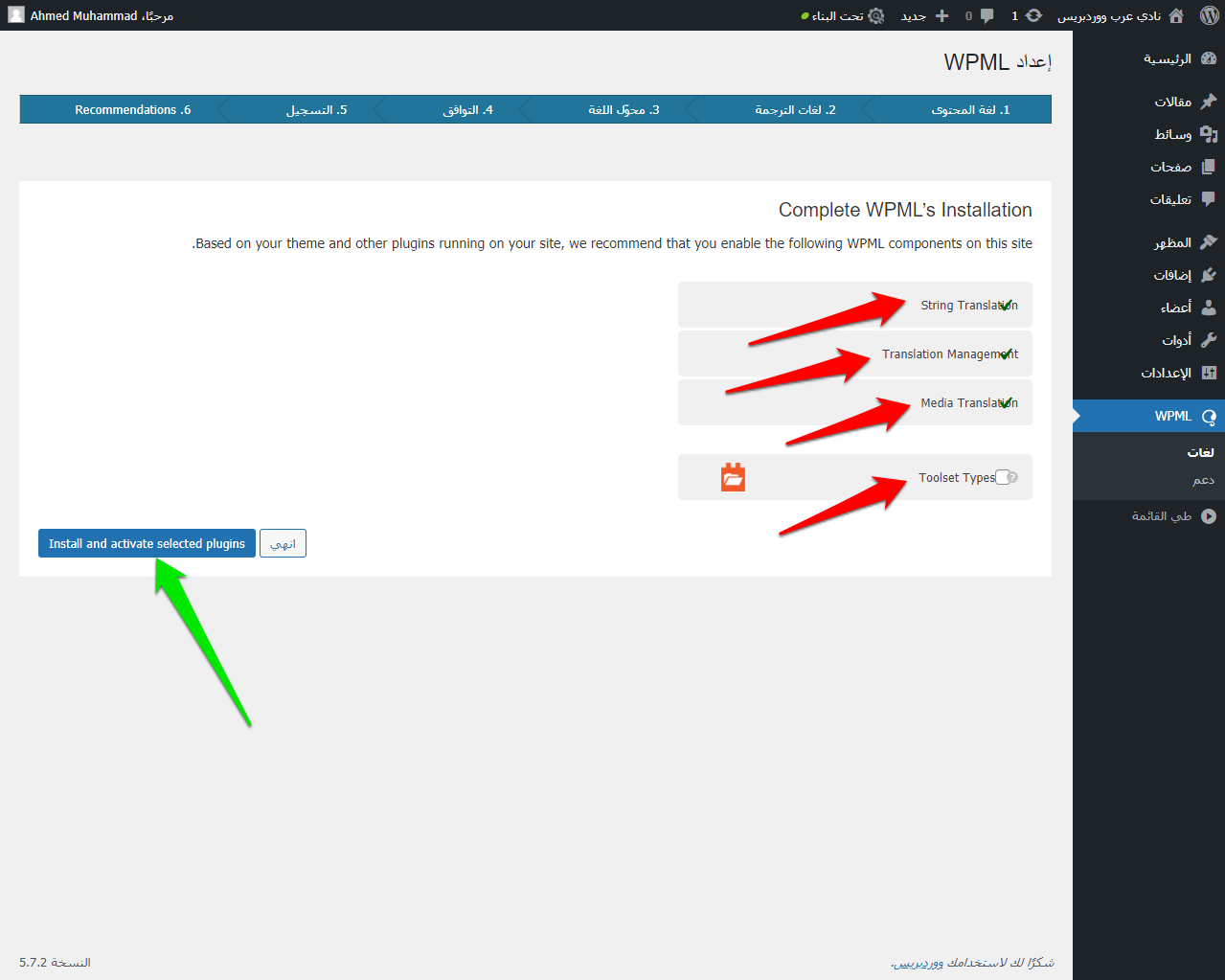Open the المظهر appearance menu label
This screenshot has height=980, width=1225.
point(1172,242)
